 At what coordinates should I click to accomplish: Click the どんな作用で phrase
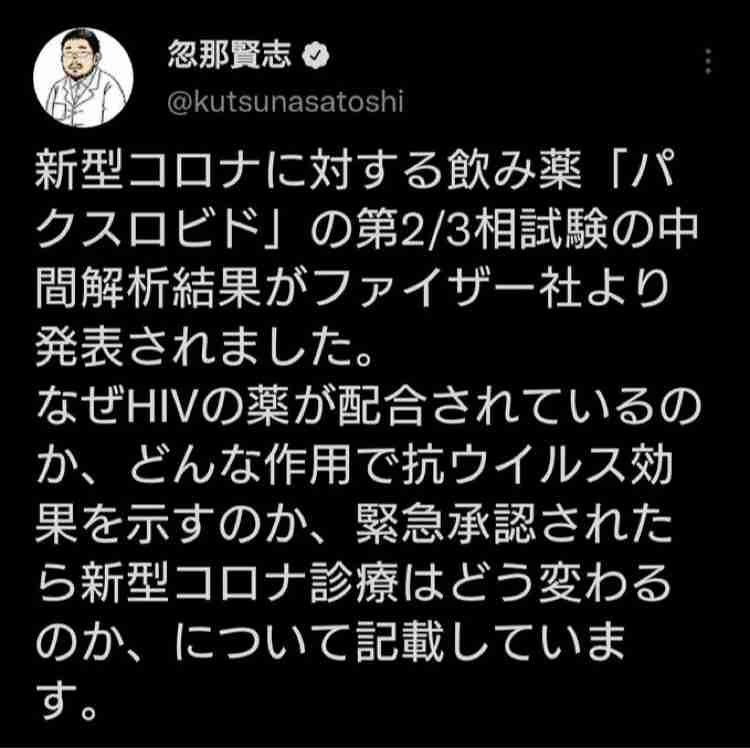261,467
